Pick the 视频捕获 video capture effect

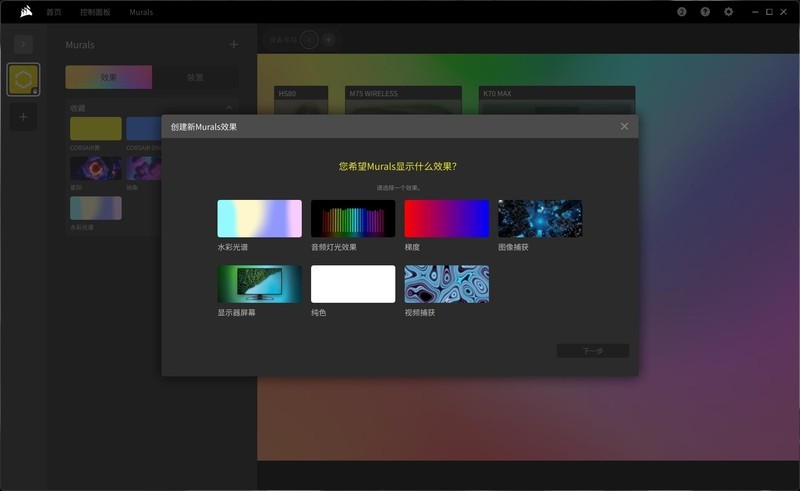[x=447, y=284]
